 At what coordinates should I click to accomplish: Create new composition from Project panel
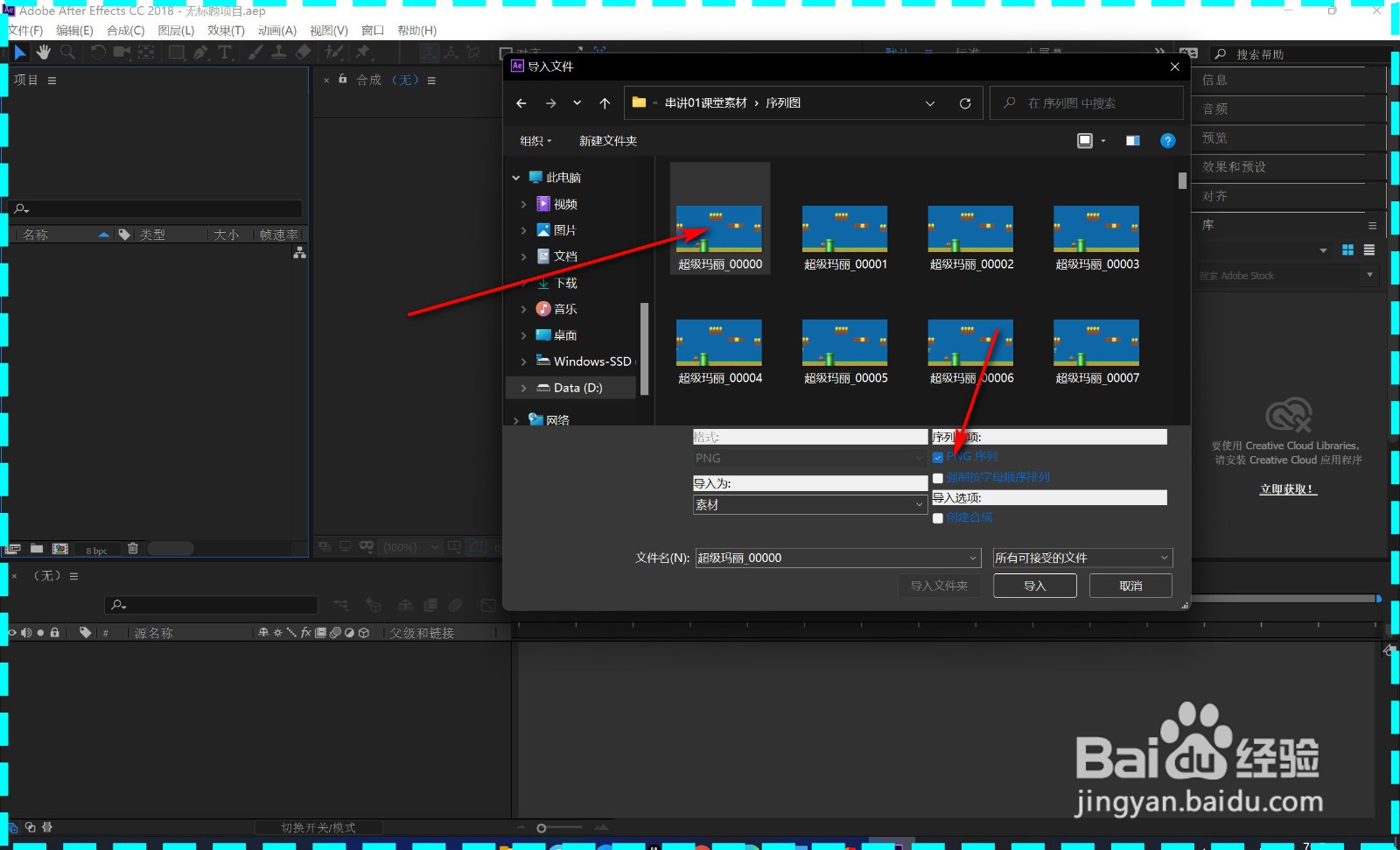(60, 549)
